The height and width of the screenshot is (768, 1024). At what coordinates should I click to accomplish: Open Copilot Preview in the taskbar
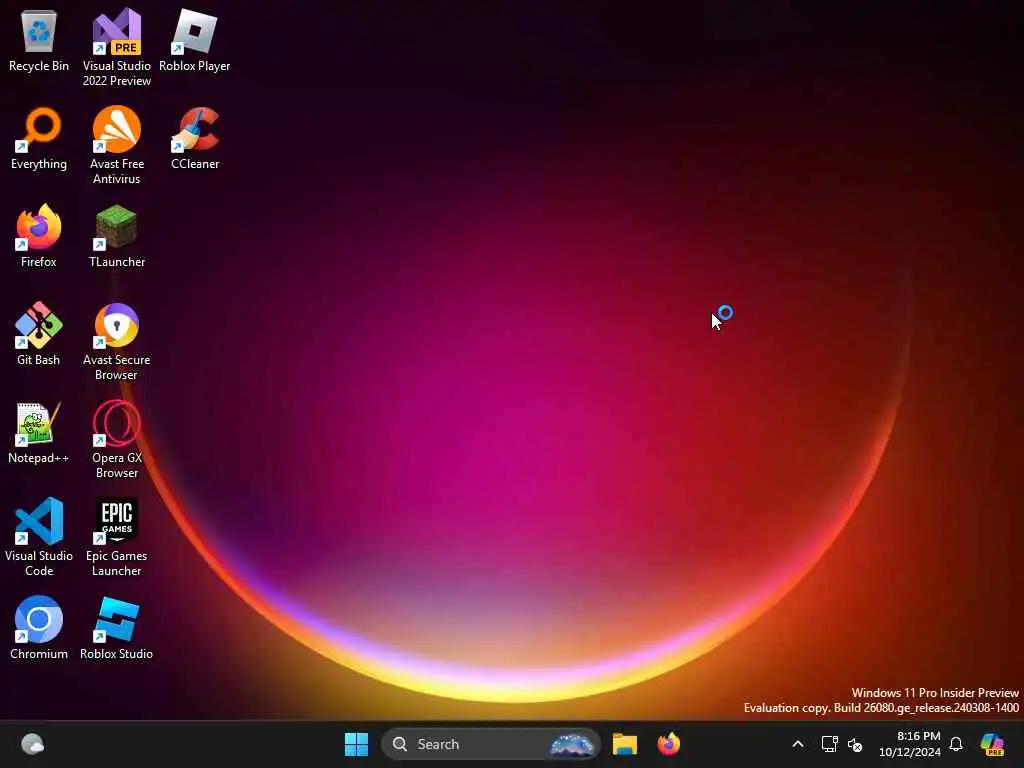(x=992, y=744)
